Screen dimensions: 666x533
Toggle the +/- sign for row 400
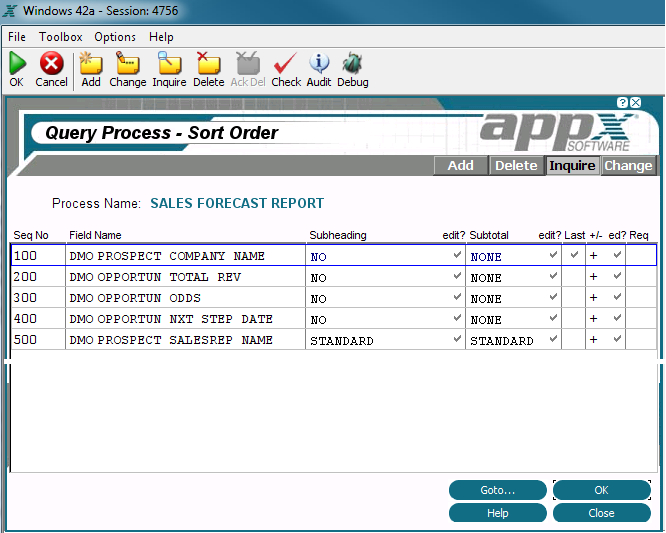(593, 318)
